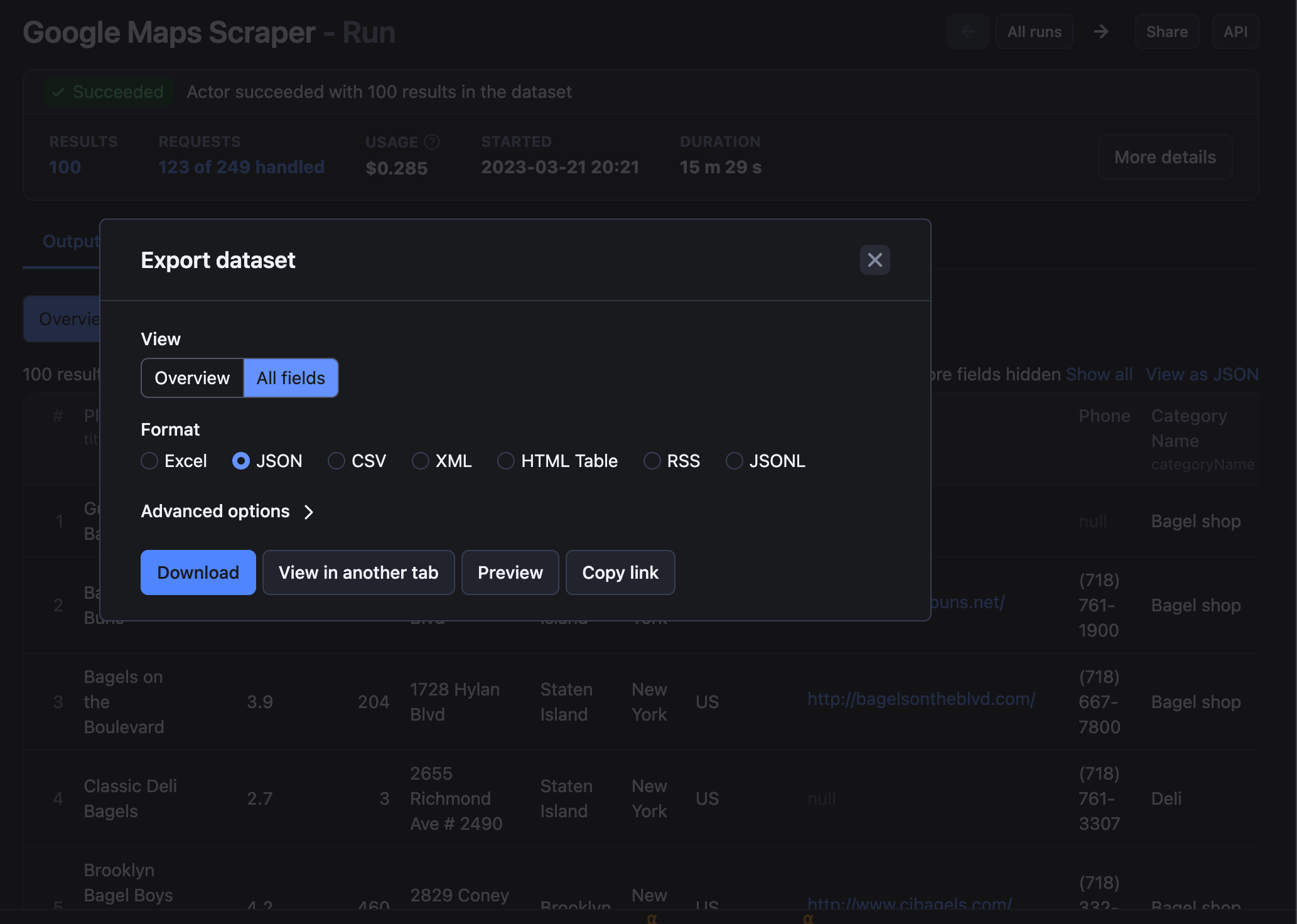Image resolution: width=1297 pixels, height=924 pixels.
Task: Click the Copy link button
Action: point(621,572)
